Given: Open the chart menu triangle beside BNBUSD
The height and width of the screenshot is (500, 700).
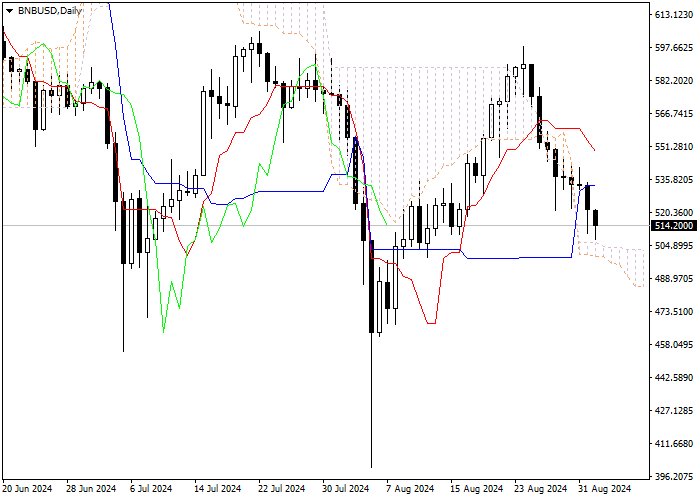Looking at the screenshot, I should pos(9,11).
